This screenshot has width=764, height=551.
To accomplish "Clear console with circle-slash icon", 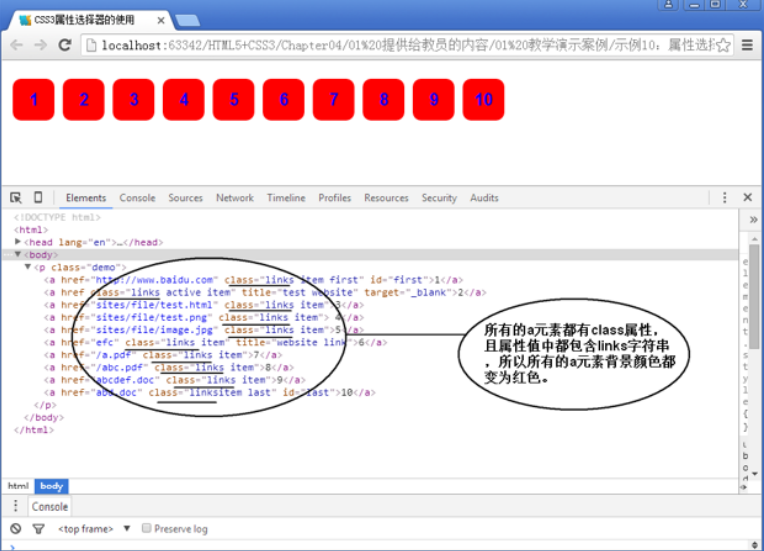I will click(x=16, y=529).
